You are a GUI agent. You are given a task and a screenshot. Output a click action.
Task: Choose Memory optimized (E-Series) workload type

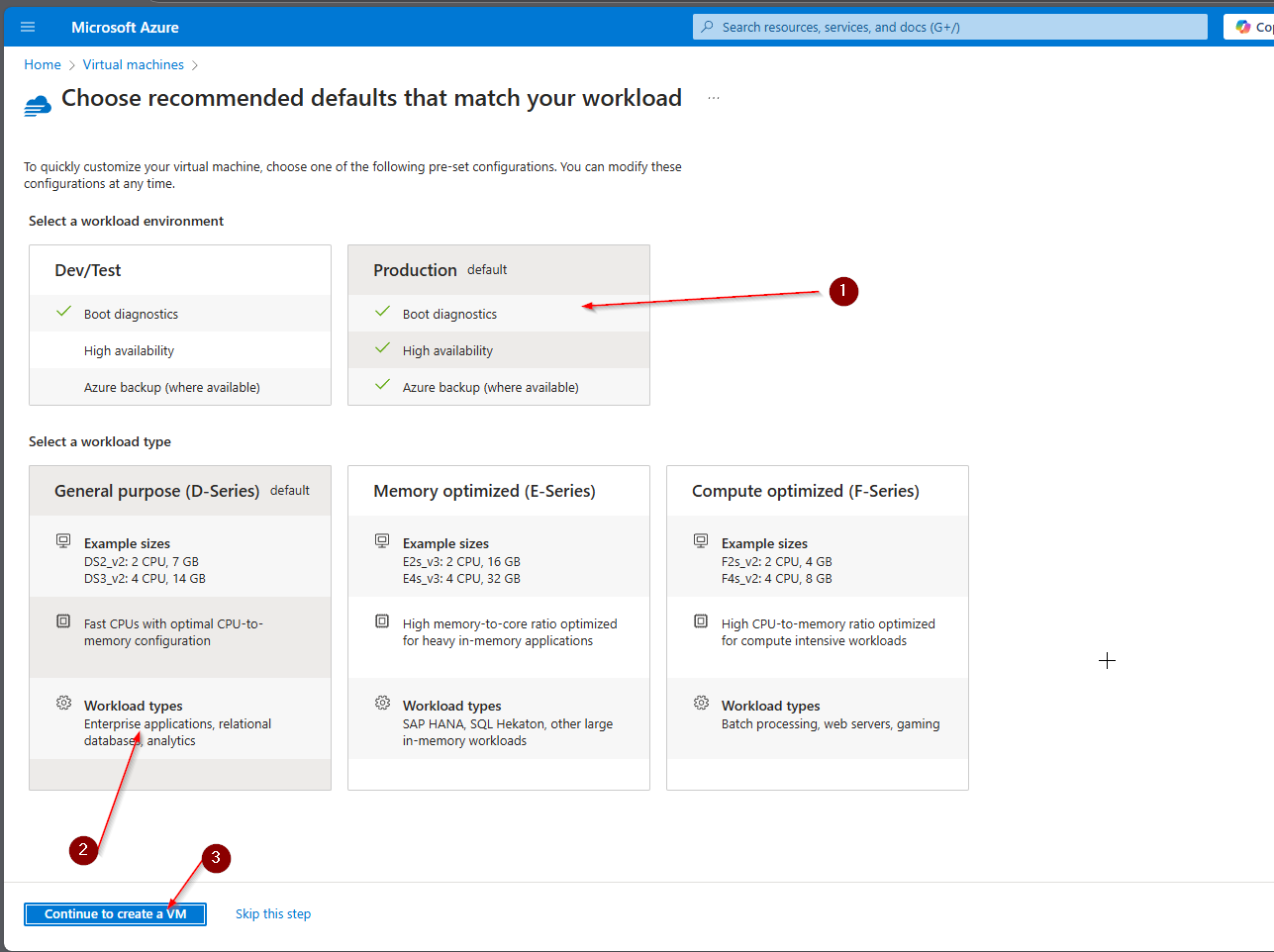coord(498,491)
